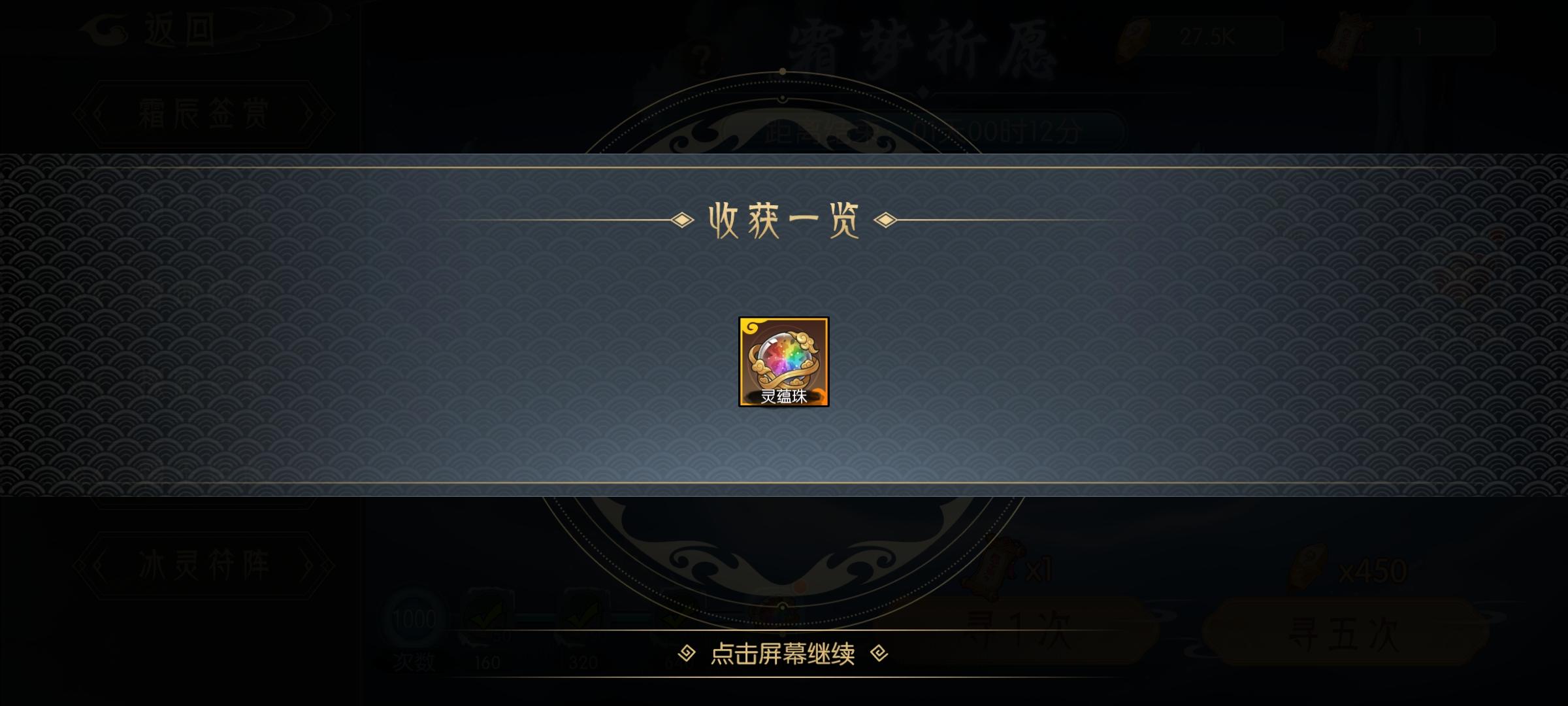This screenshot has height=706, width=1568.
Task: Open the question mark help icon
Action: (x=702, y=63)
